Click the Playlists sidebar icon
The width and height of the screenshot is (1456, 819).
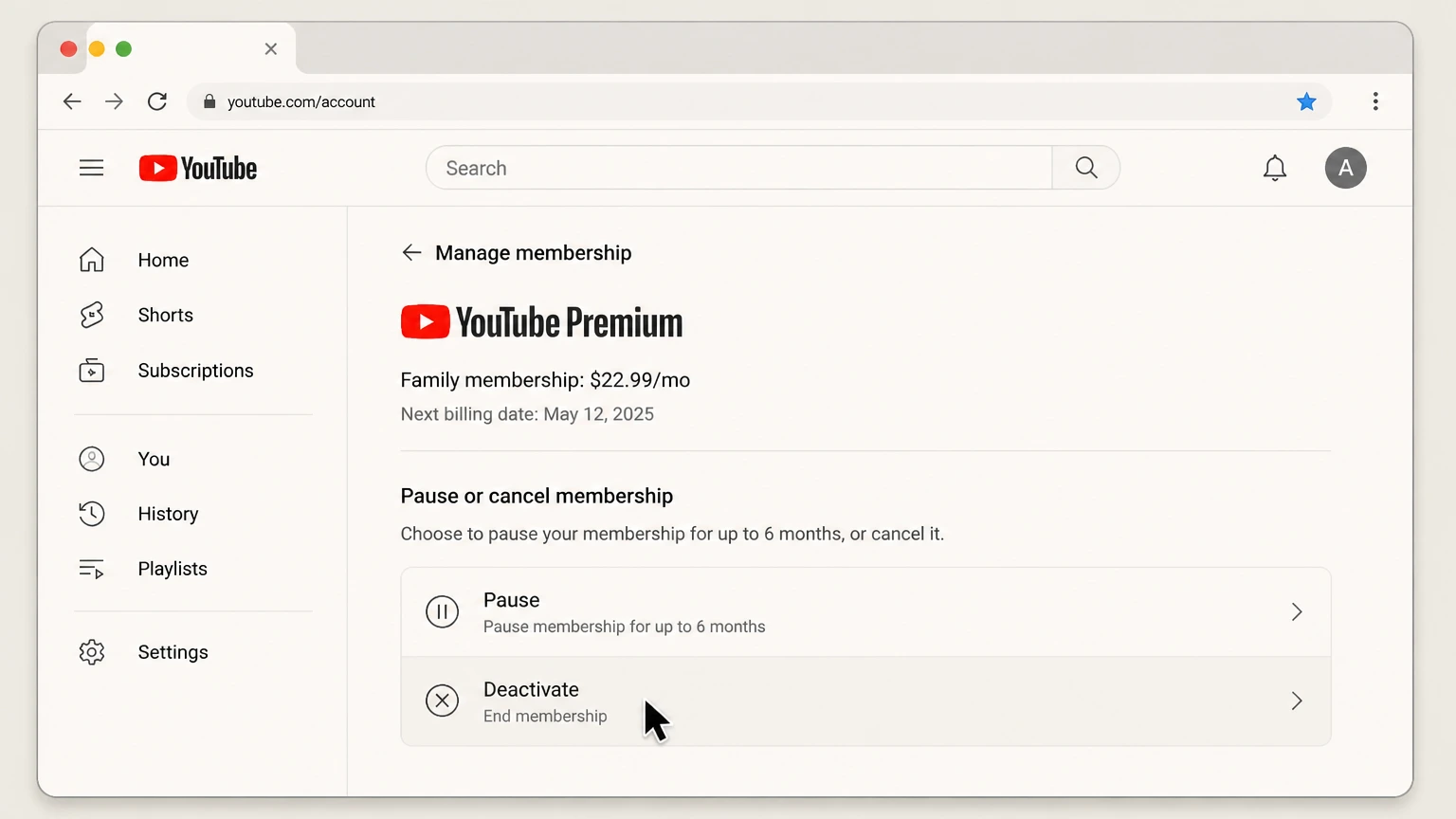[92, 569]
